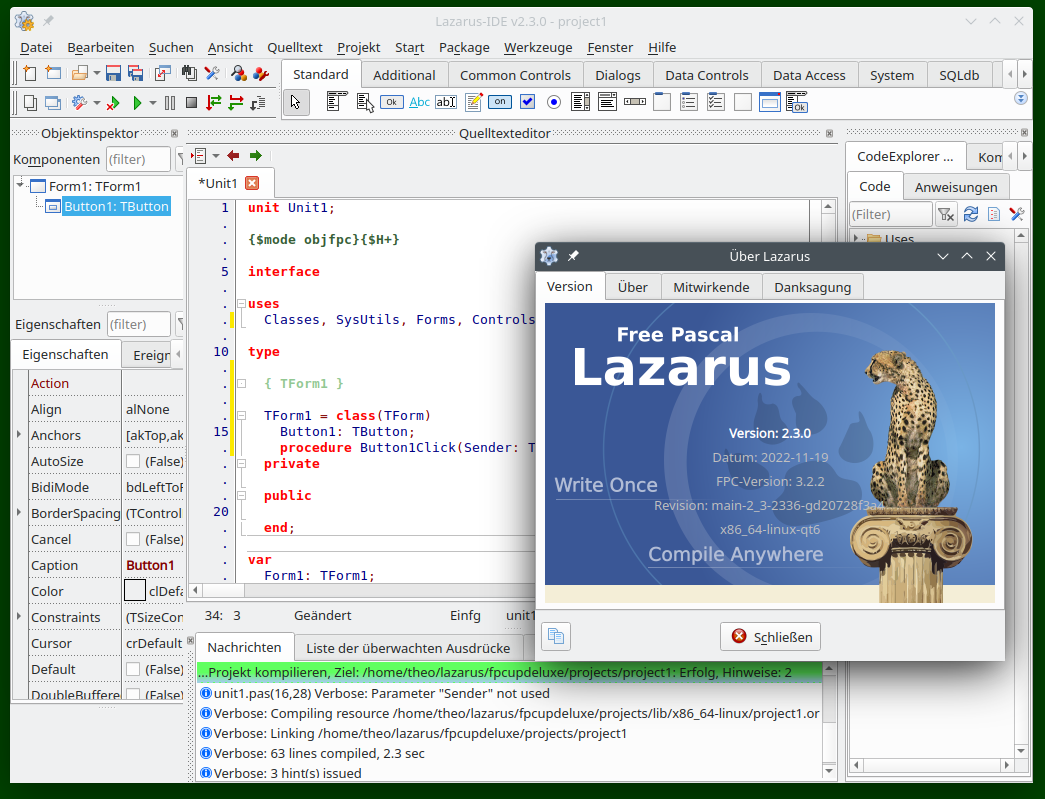
Task: Open the component palette dropdown button
Action: [x=1020, y=99]
